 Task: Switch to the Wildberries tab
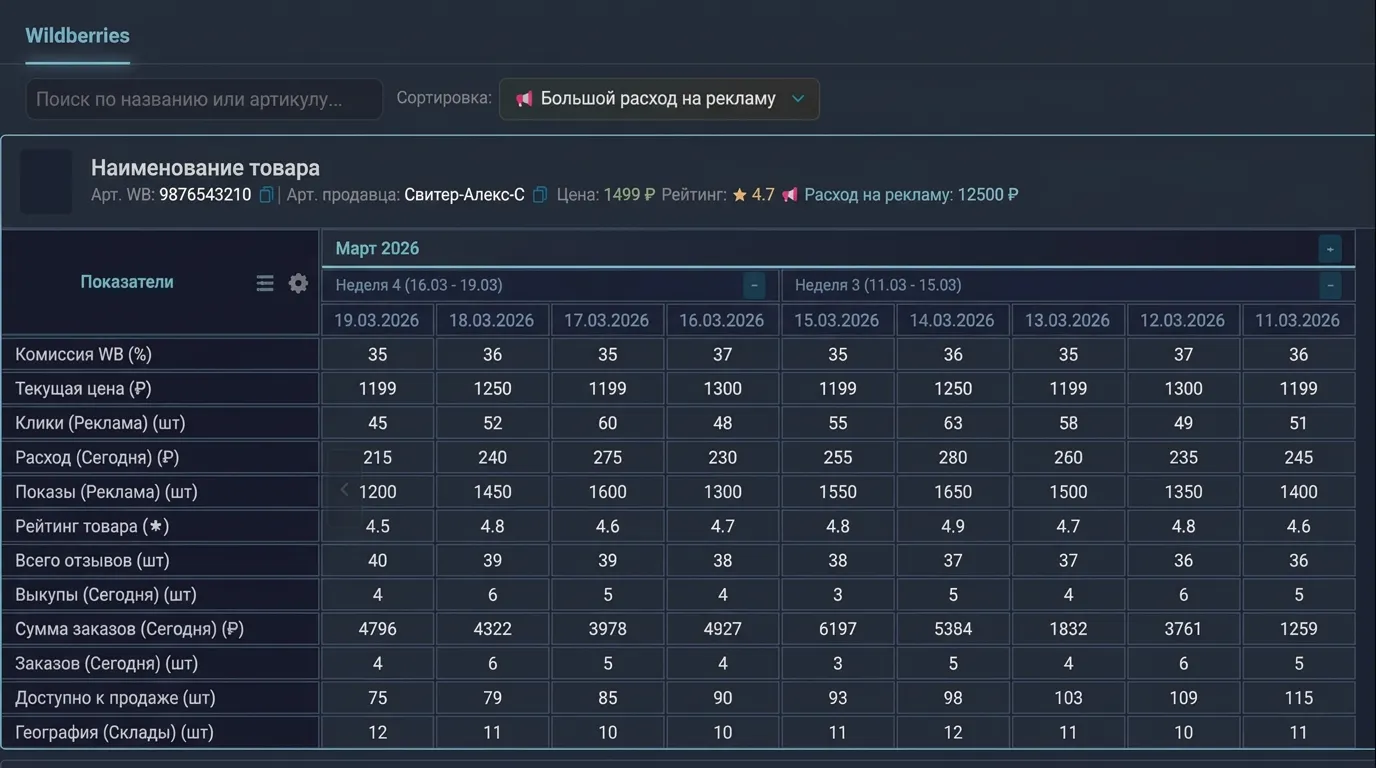(77, 35)
